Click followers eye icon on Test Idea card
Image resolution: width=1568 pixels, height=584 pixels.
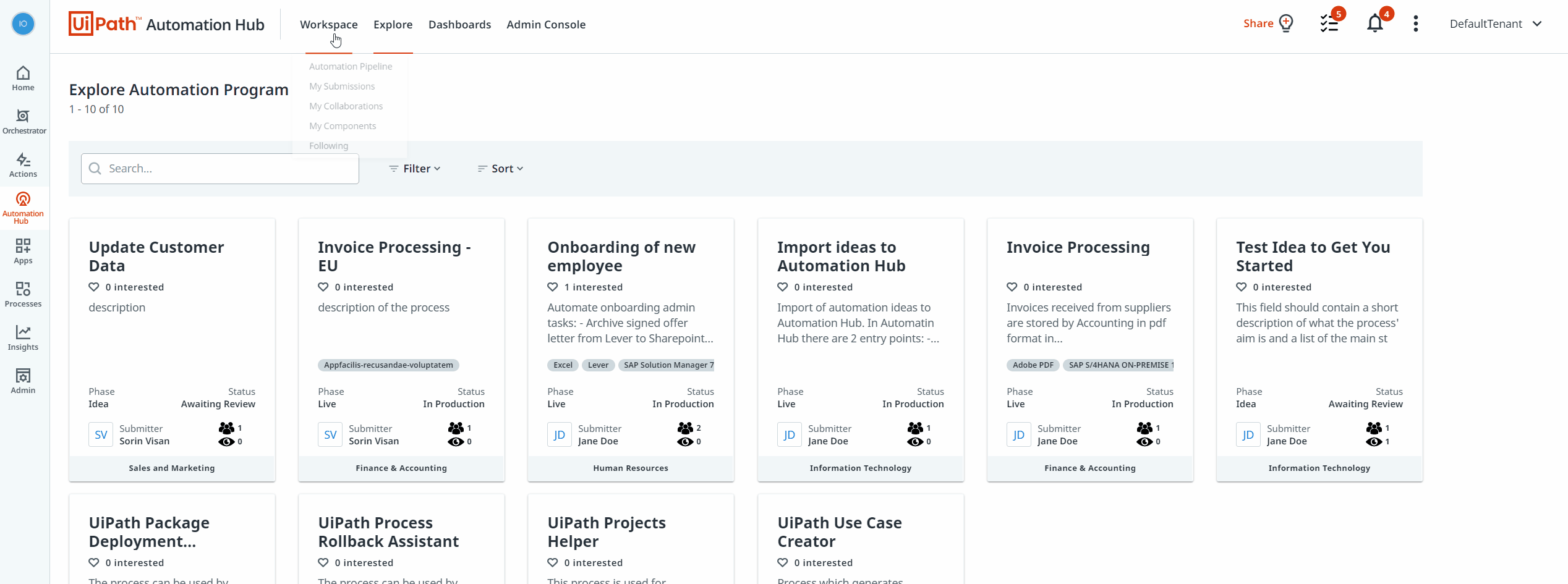pos(1374,441)
